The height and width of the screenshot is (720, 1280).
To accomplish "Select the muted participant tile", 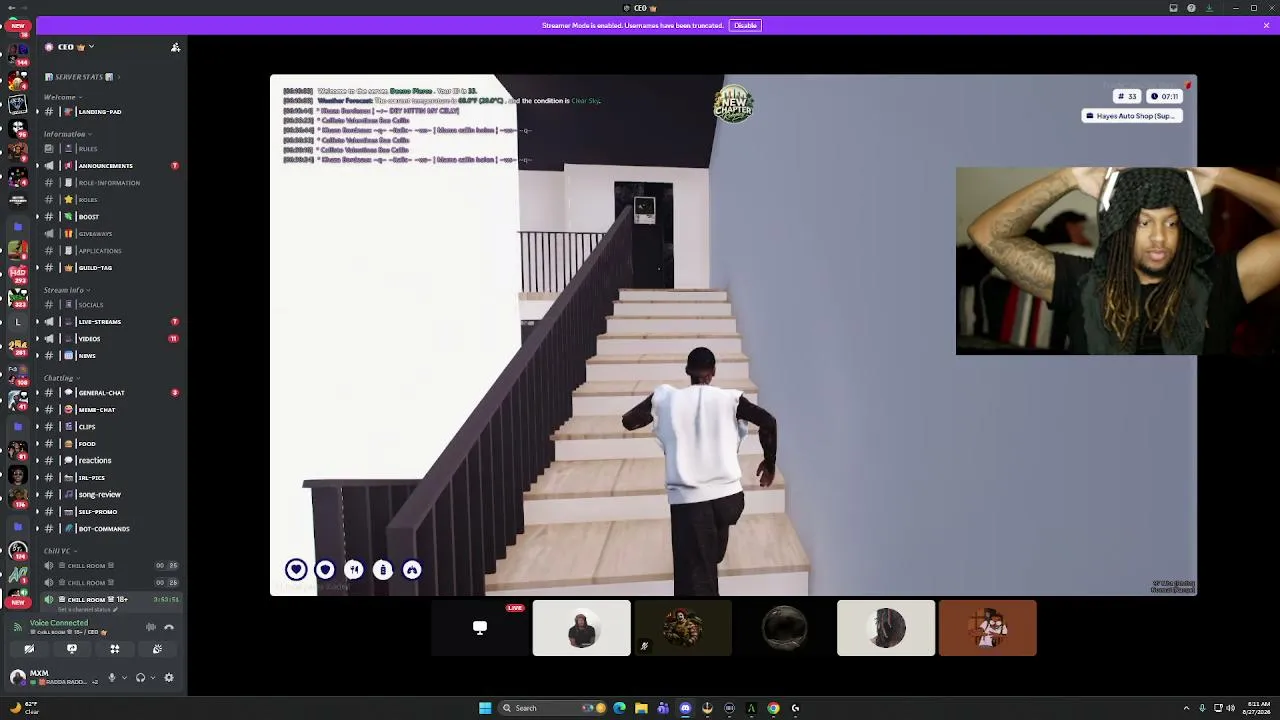I will (x=683, y=628).
